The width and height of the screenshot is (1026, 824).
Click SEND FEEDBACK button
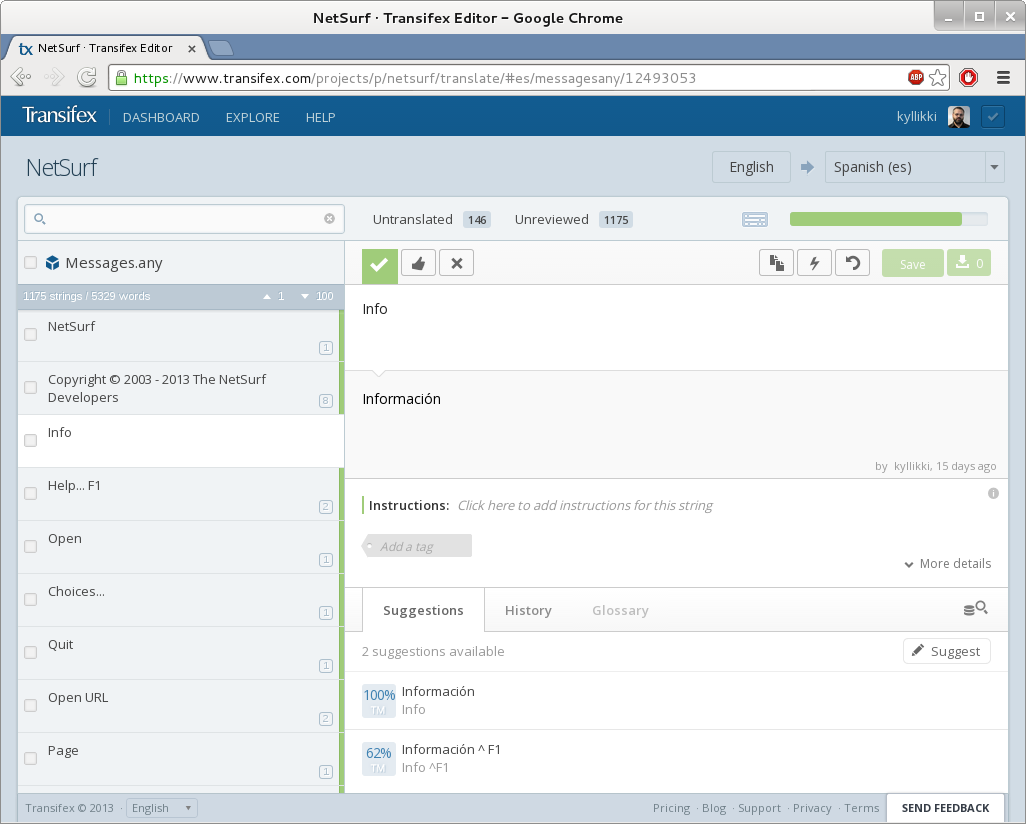946,808
